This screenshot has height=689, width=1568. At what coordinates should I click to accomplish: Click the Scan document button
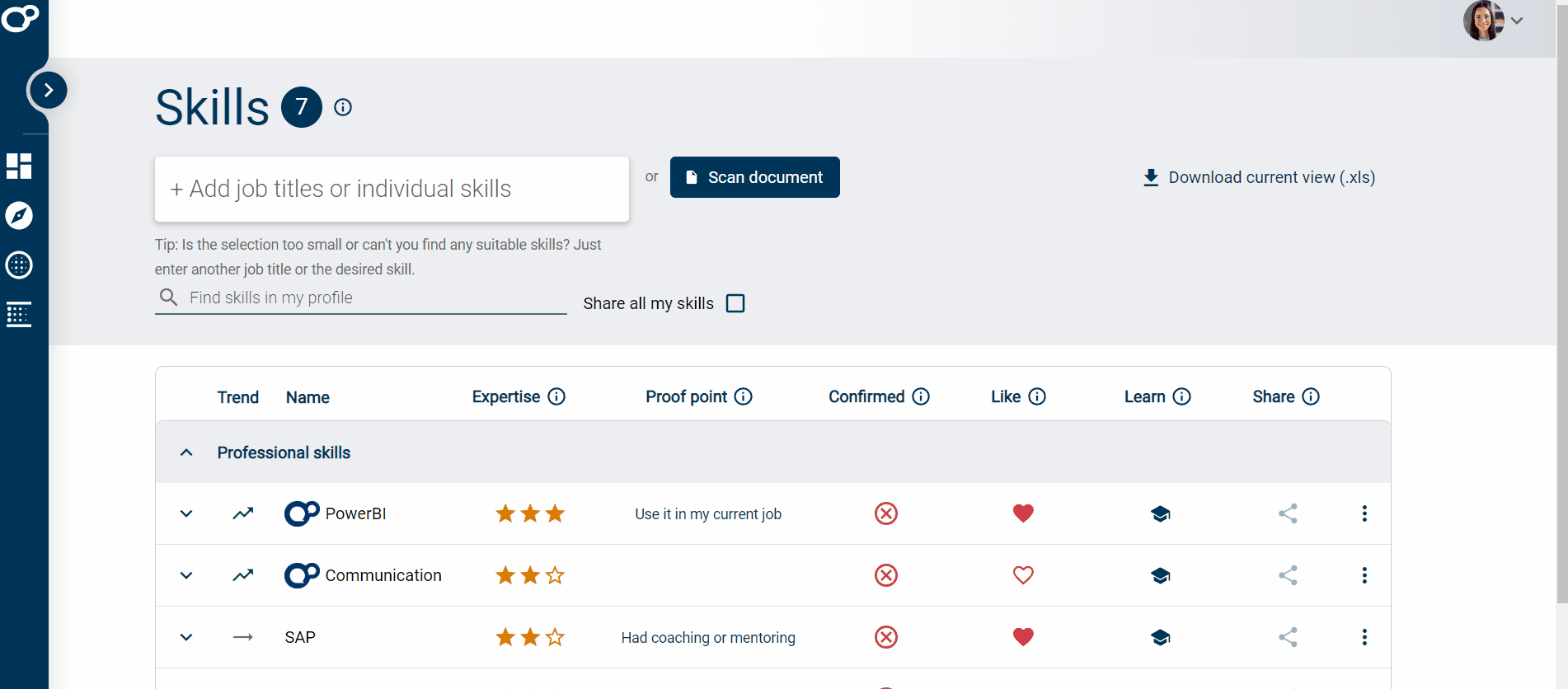754,177
